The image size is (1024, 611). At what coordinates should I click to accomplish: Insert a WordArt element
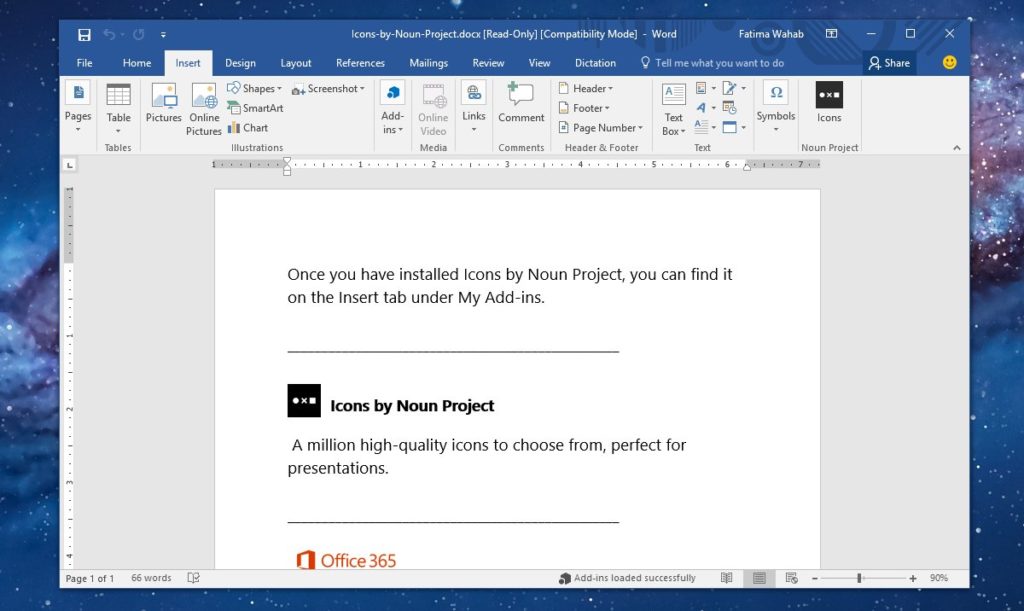[703, 107]
